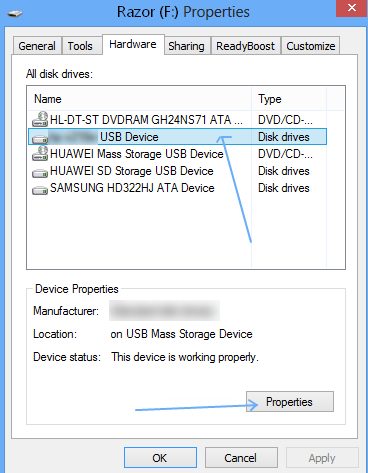Select HL-DT-ST DVDRAM GH24NS71 ATA entry
The height and width of the screenshot is (473, 368).
click(x=177, y=119)
